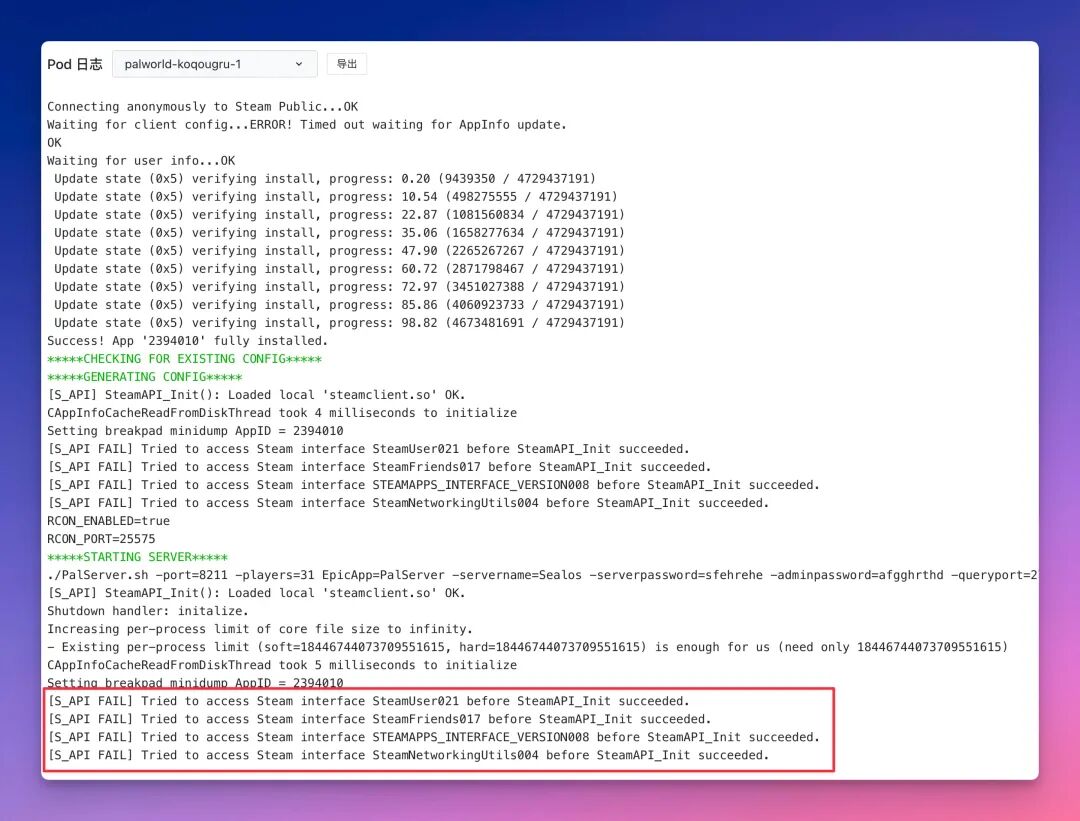
Task: Open the palworld-koqougru-1 pod dropdown
Action: coord(214,64)
